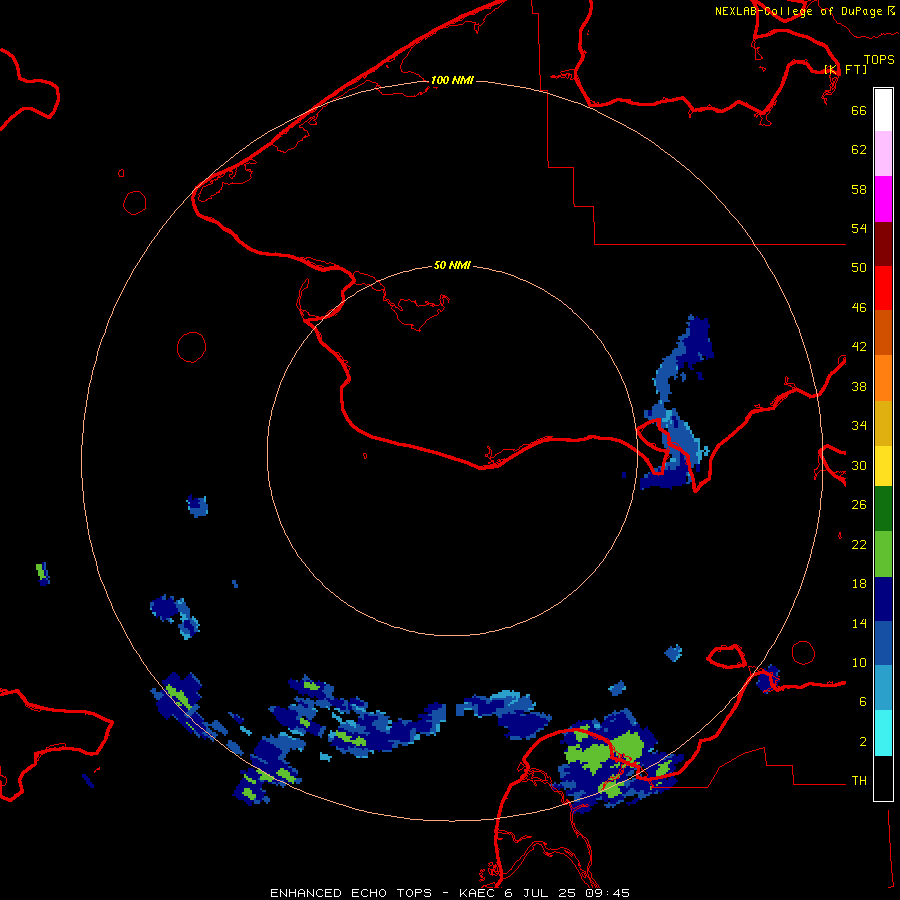Click the 42 legend value
Screen dimensions: 900x900
pyautogui.click(x=859, y=347)
